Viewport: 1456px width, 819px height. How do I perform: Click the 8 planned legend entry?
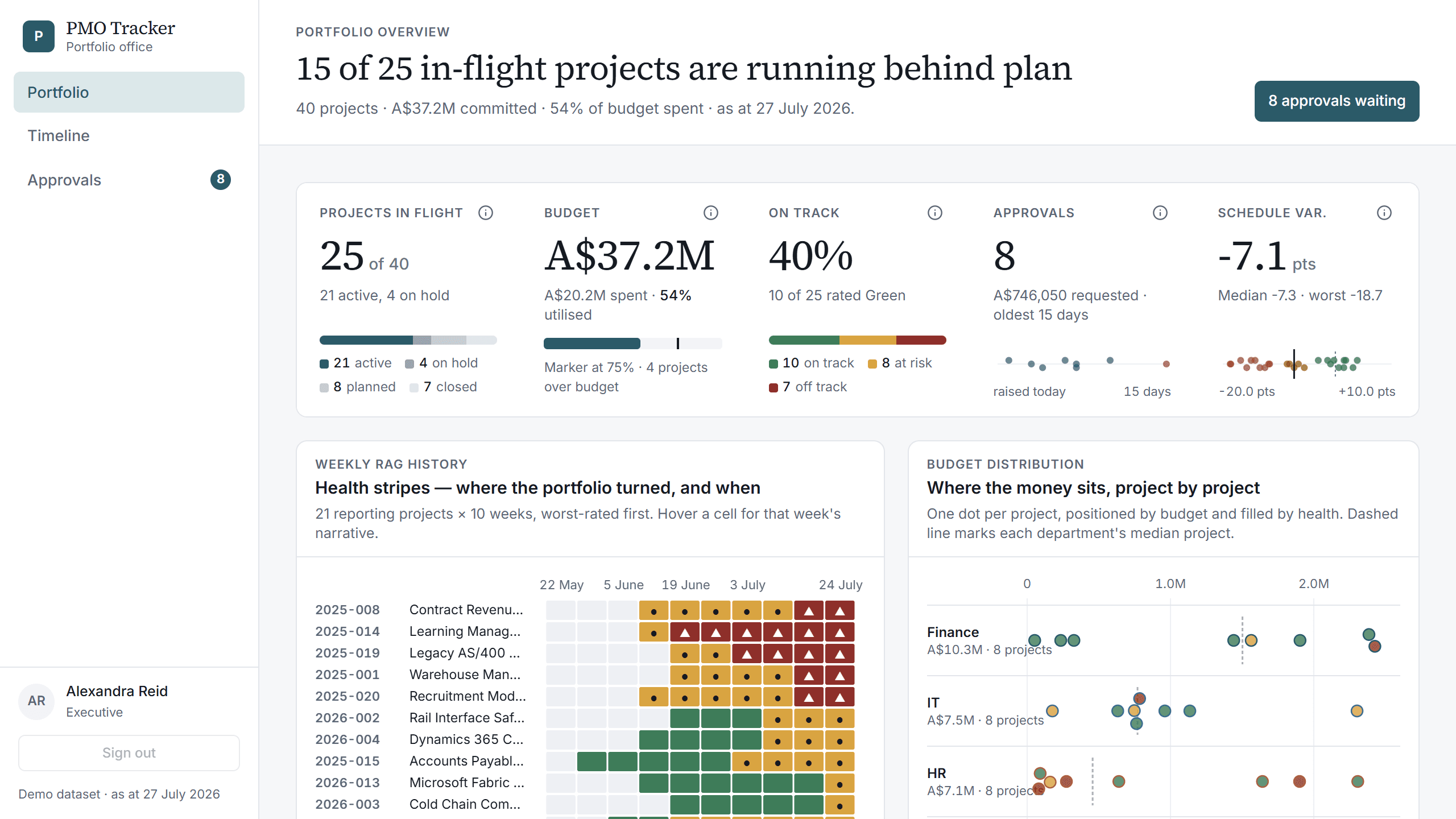358,387
